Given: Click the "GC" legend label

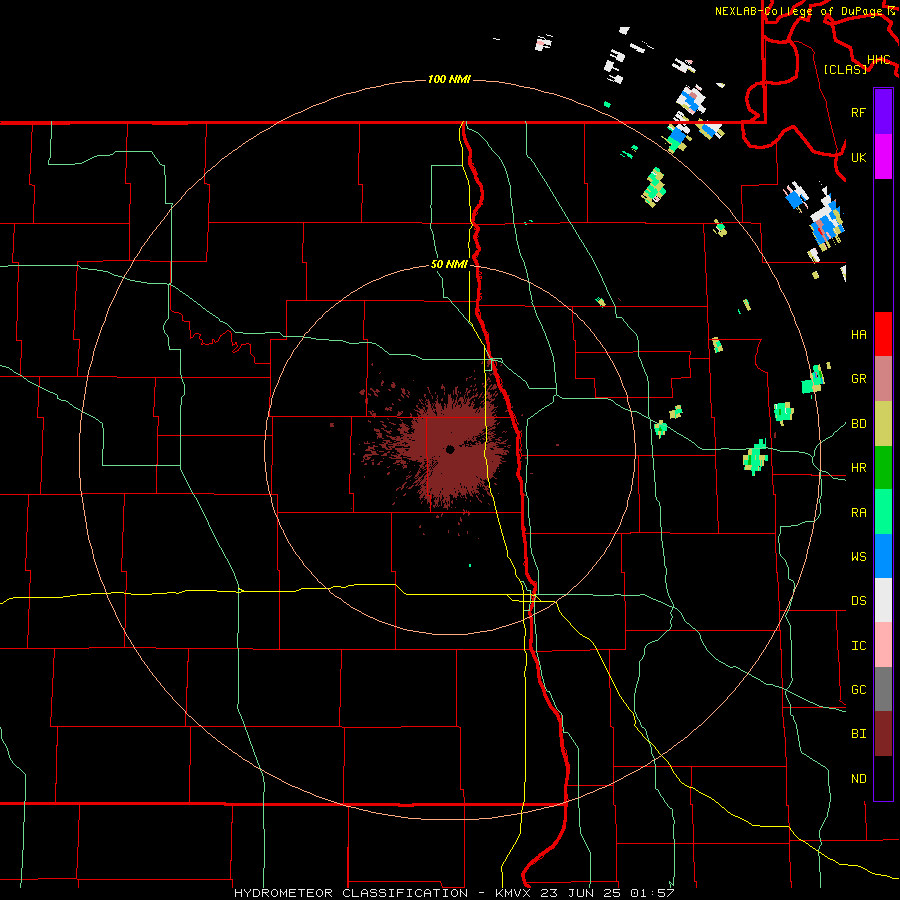Looking at the screenshot, I should click(x=858, y=689).
